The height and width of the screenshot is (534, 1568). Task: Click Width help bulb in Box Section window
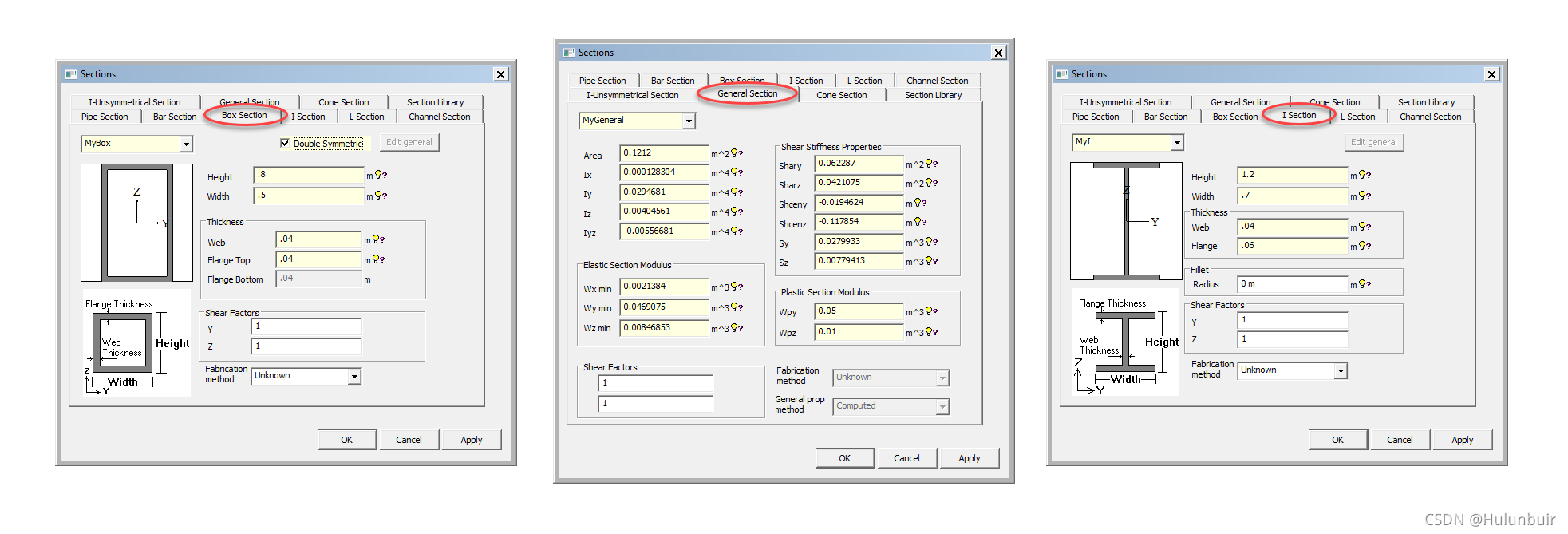click(x=381, y=196)
